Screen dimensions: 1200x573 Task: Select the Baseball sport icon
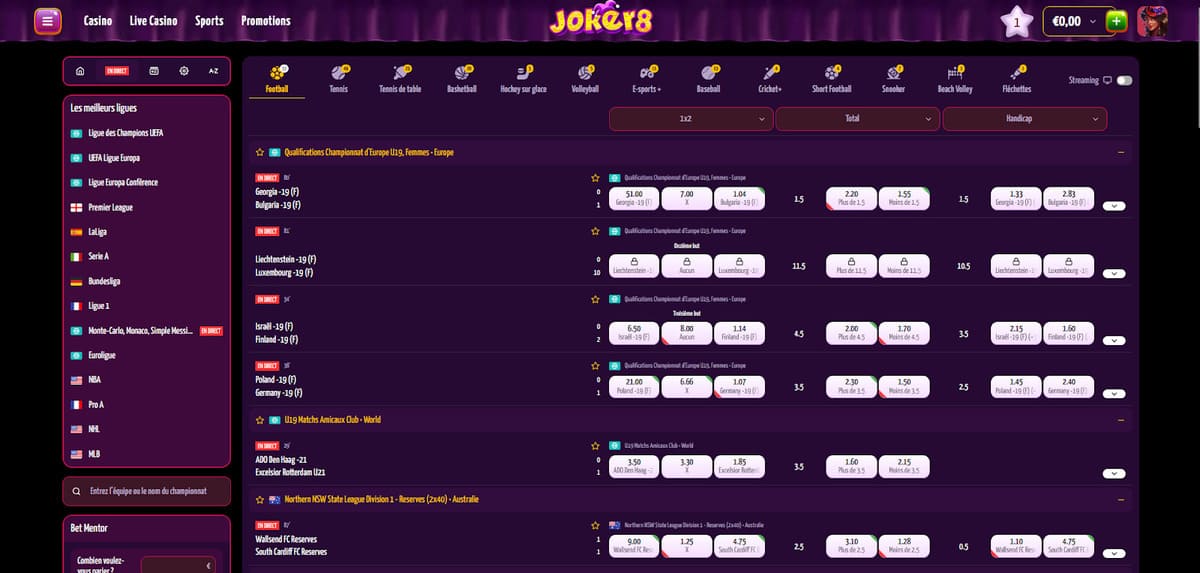[x=708, y=79]
